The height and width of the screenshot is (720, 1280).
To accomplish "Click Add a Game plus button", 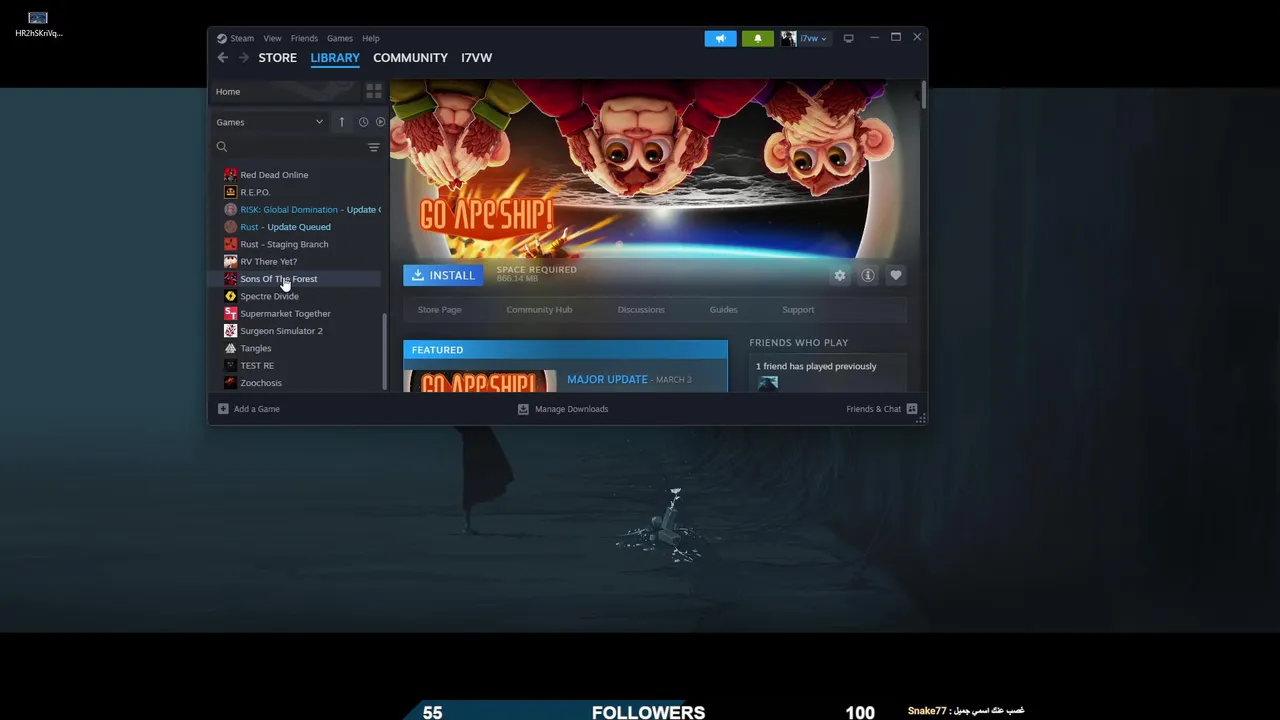I will [x=249, y=409].
